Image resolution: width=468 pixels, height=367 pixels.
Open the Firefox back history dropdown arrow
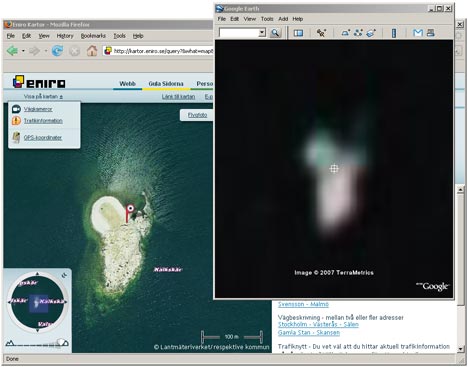(23, 51)
